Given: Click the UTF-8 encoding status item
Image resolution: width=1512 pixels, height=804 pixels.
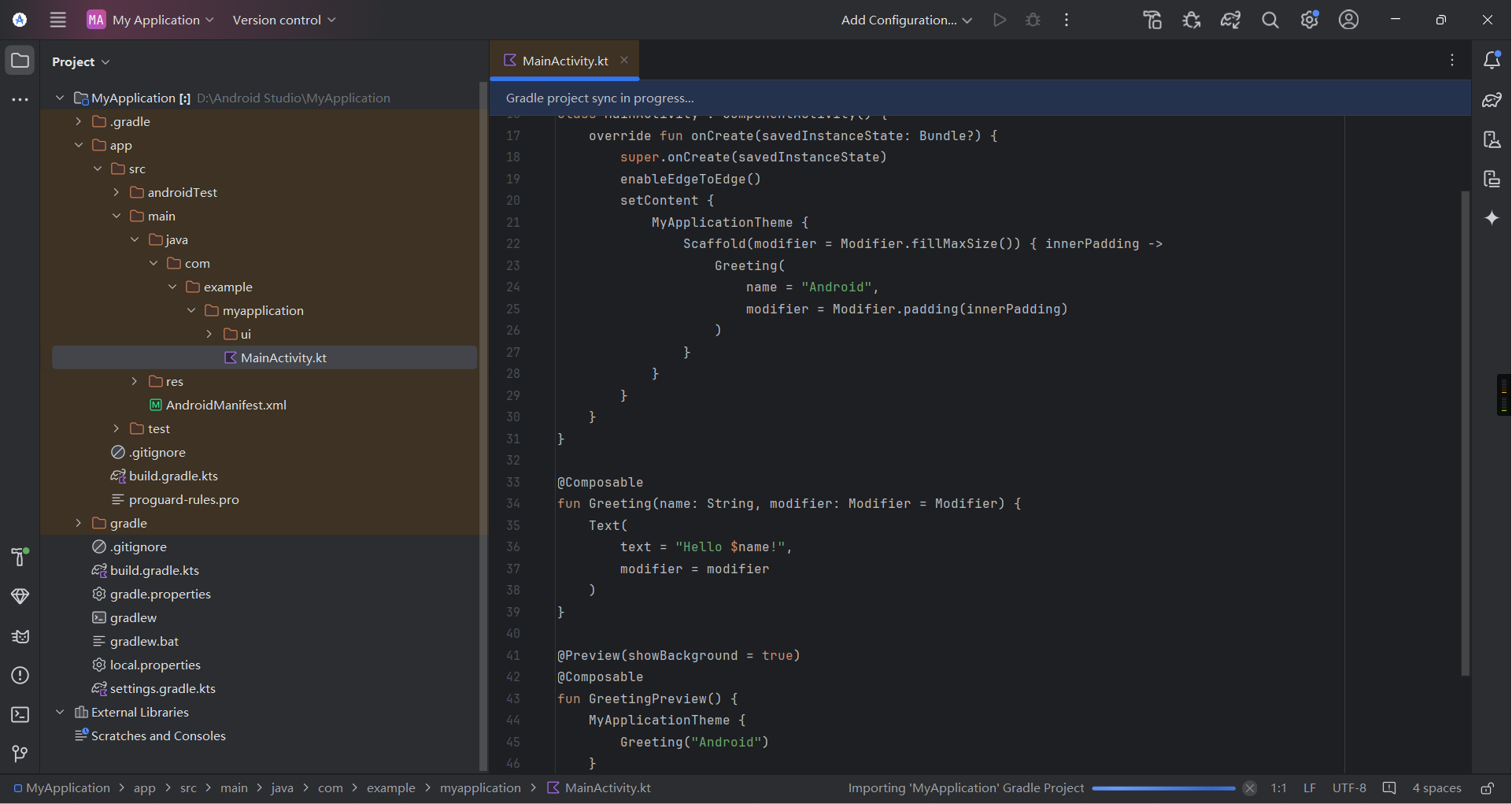Looking at the screenshot, I should (x=1349, y=788).
